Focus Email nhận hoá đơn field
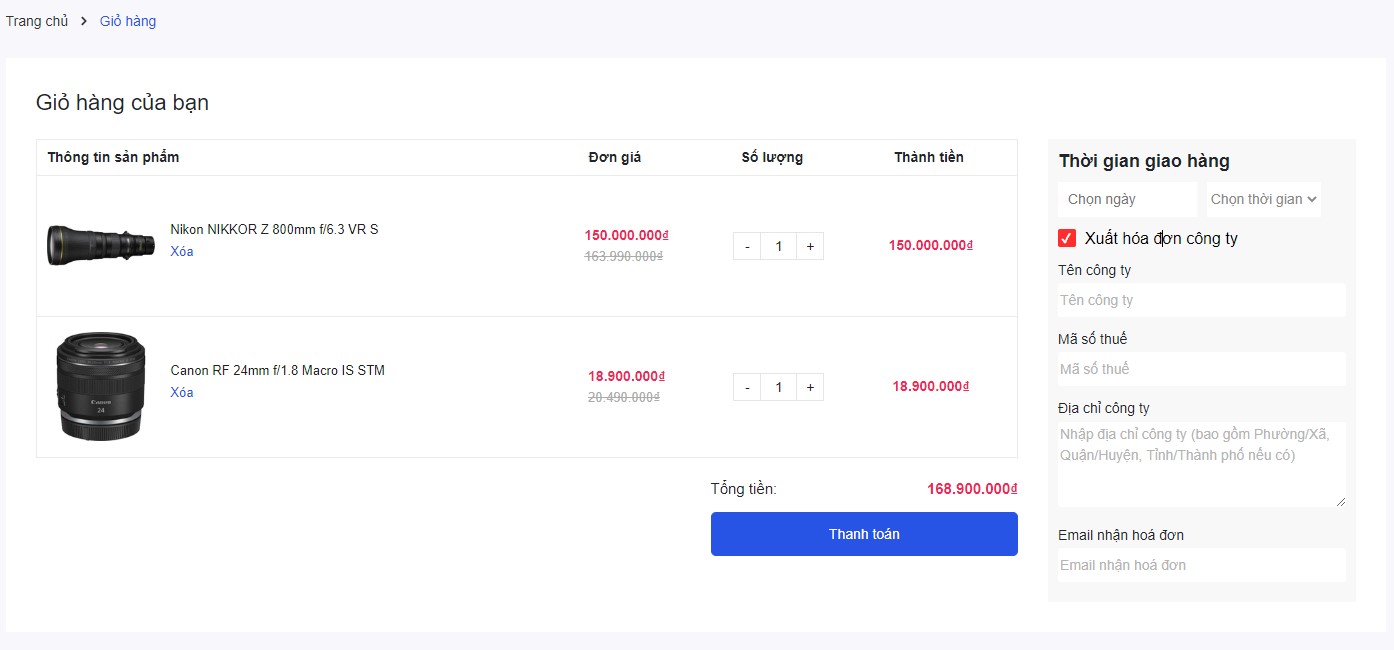 1201,565
